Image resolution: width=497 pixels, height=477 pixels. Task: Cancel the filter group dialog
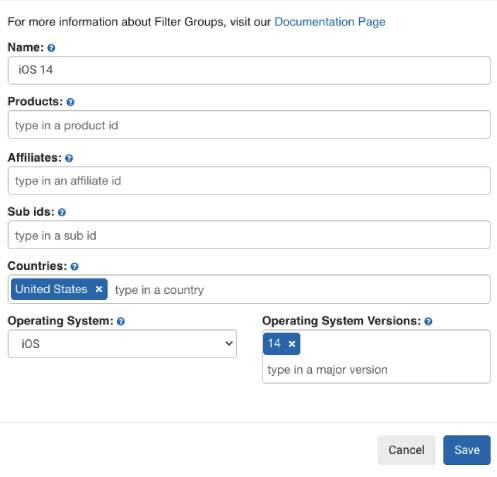(x=406, y=450)
